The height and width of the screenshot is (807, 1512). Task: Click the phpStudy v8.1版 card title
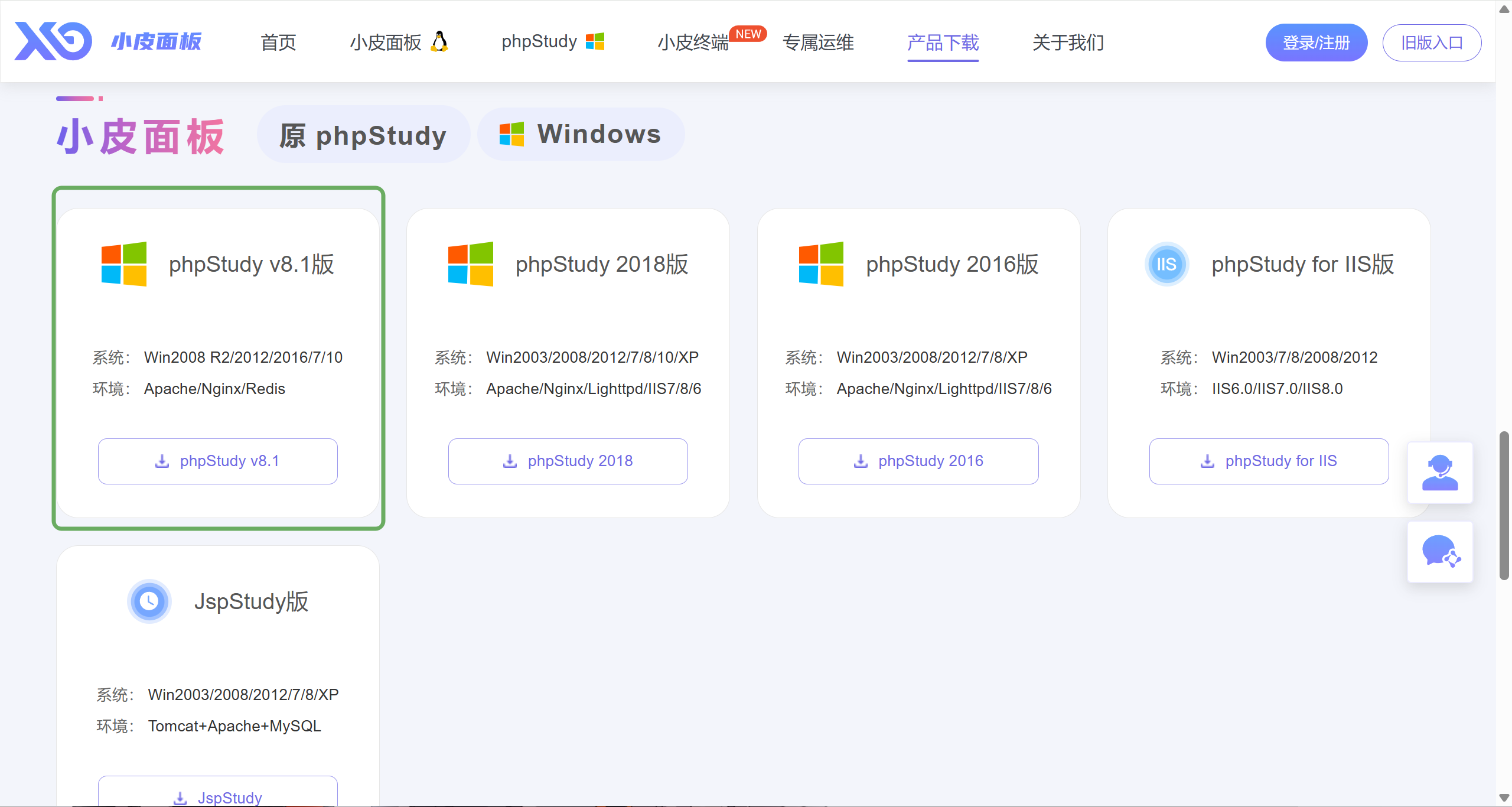click(252, 264)
